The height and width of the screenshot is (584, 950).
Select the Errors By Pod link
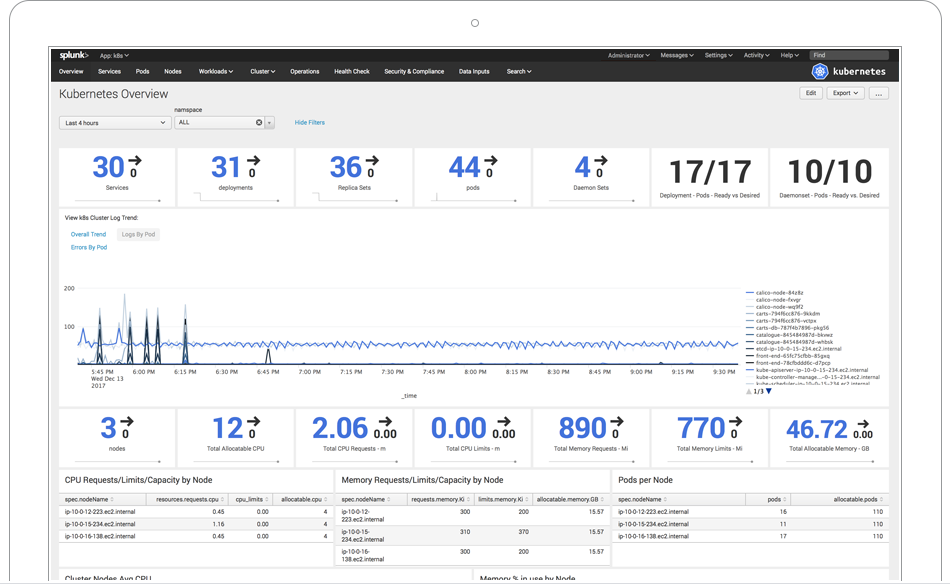[88, 247]
